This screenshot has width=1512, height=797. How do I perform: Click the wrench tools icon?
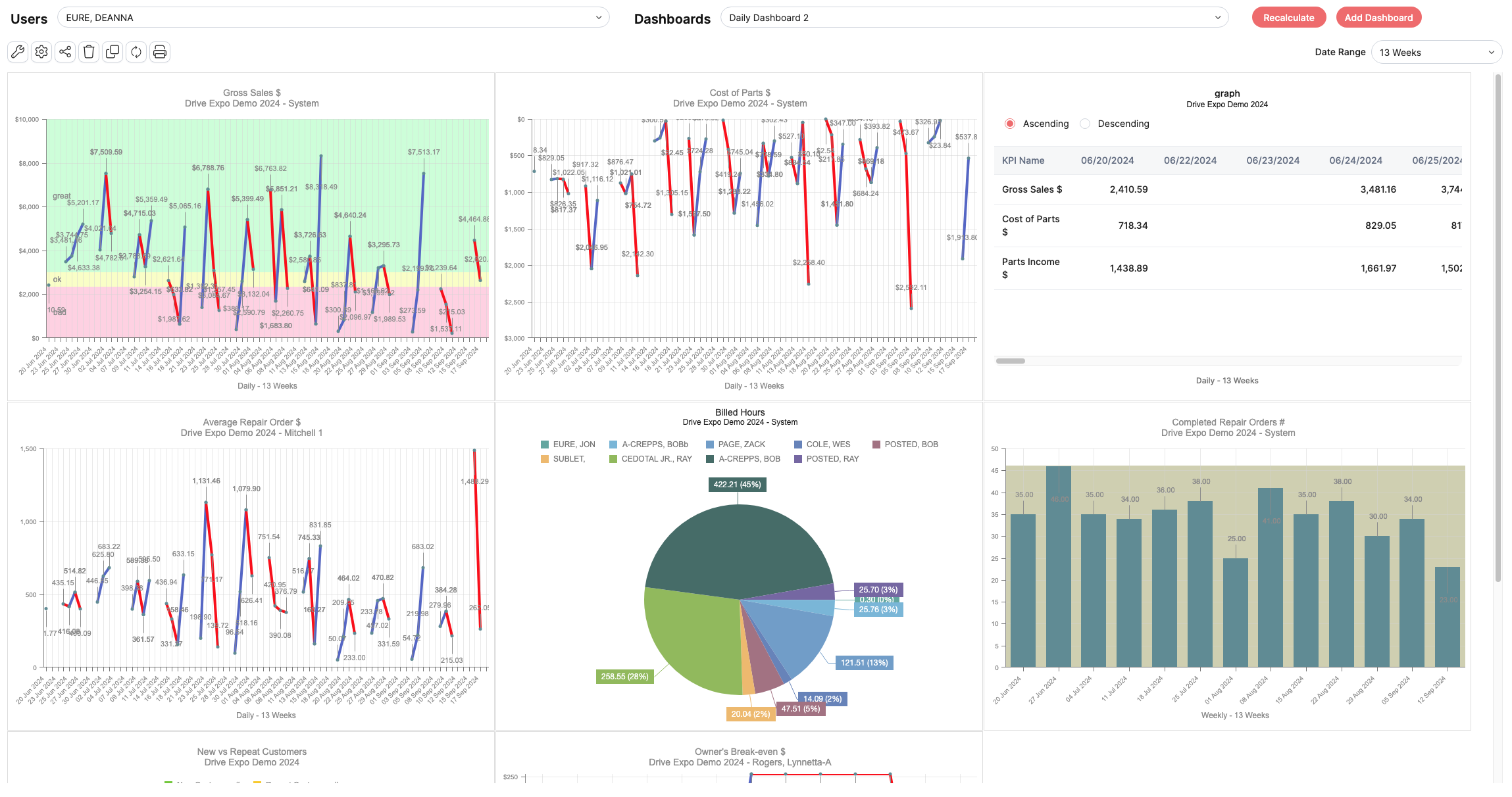pyautogui.click(x=18, y=52)
